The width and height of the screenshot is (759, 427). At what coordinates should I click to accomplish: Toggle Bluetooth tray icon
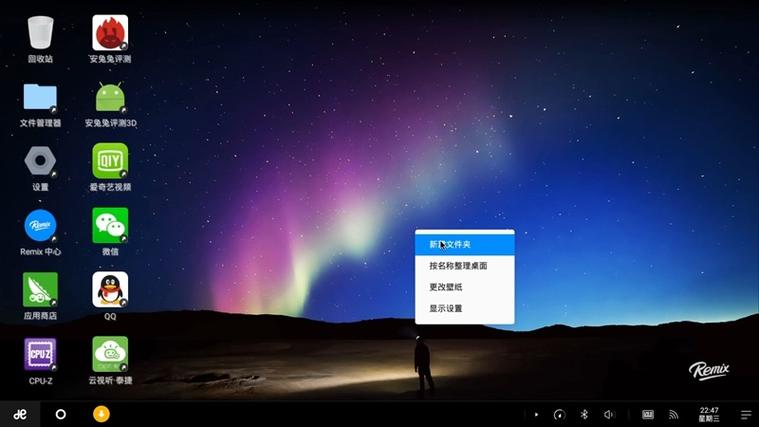click(584, 414)
